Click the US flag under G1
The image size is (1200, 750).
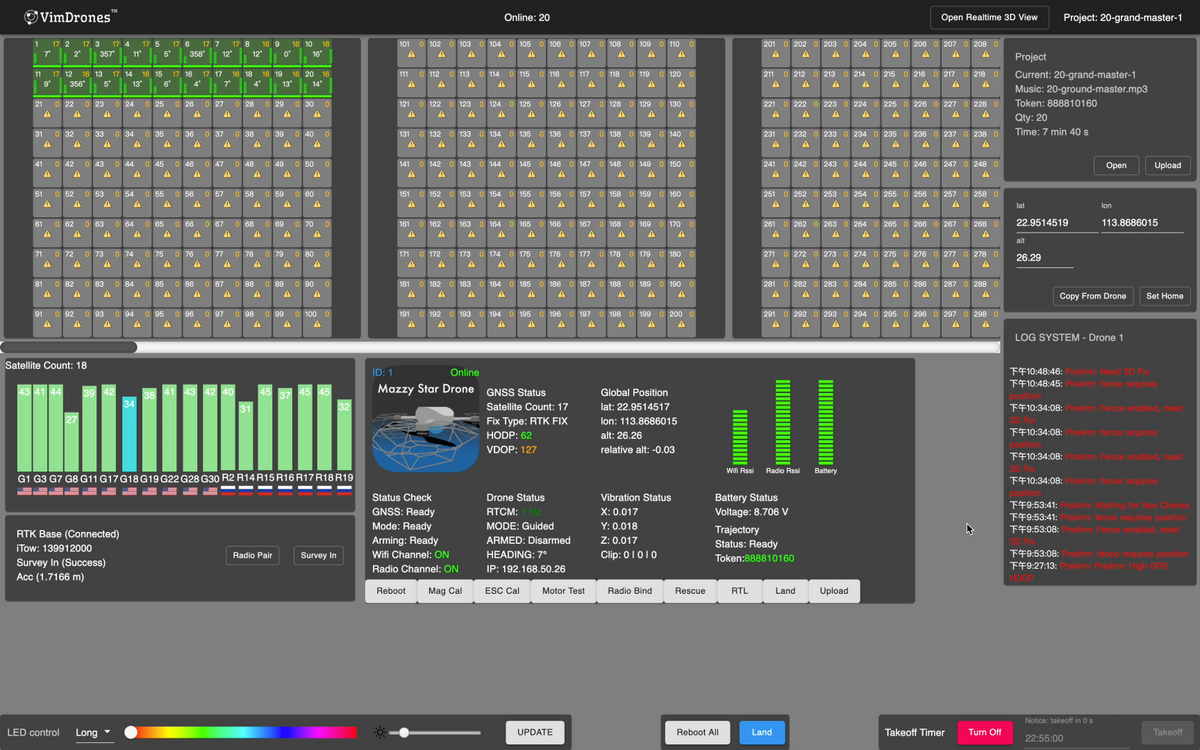24,491
